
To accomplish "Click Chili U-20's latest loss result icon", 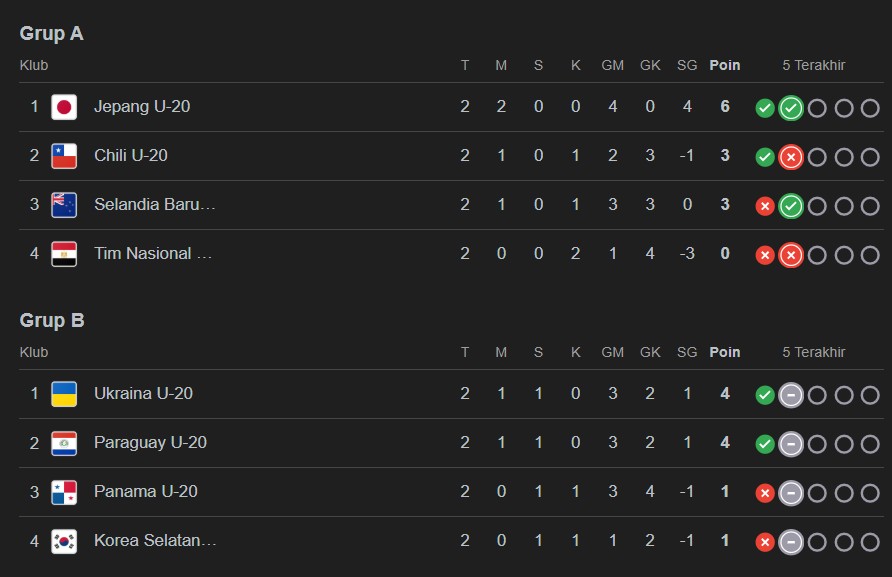I will coord(791,156).
